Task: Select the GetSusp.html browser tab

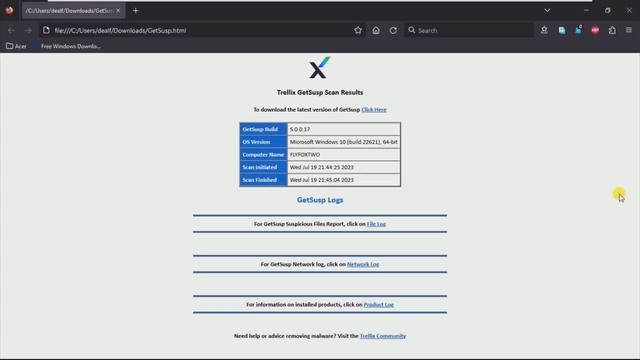Action: [73, 11]
